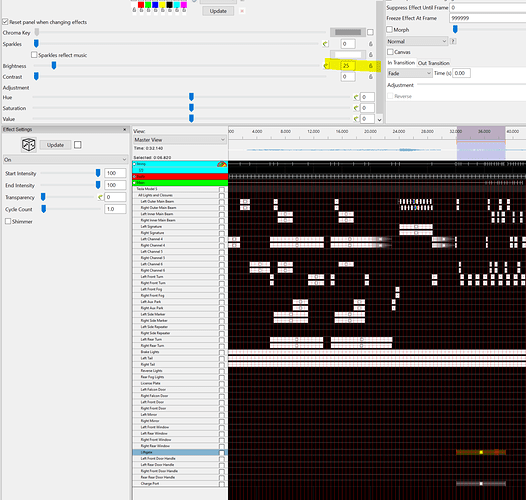Tick the Chroma Key enable checkbox
Image resolution: width=526 pixels, height=500 pixels.
pyautogui.click(x=370, y=32)
